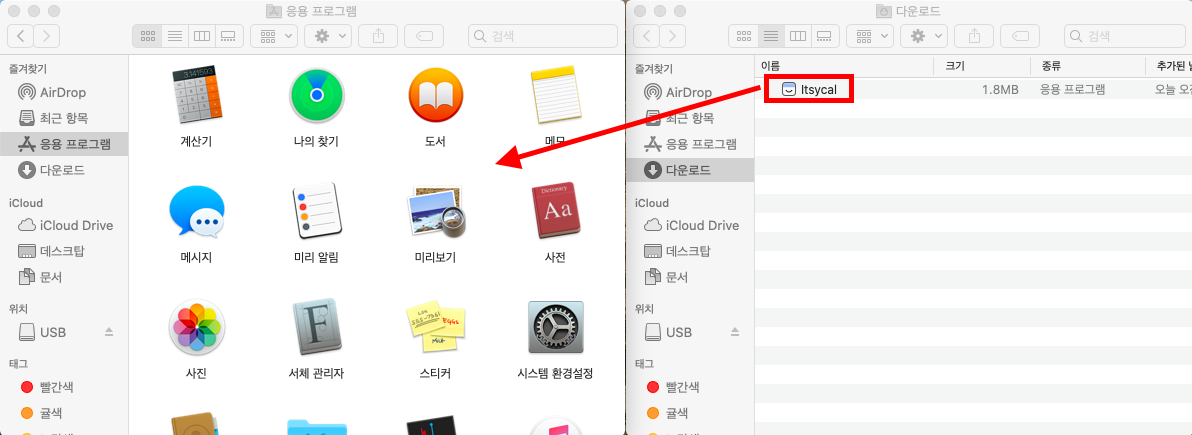Open the Font Book (서체 관리자) app icon
1192x435 pixels.
316,327
